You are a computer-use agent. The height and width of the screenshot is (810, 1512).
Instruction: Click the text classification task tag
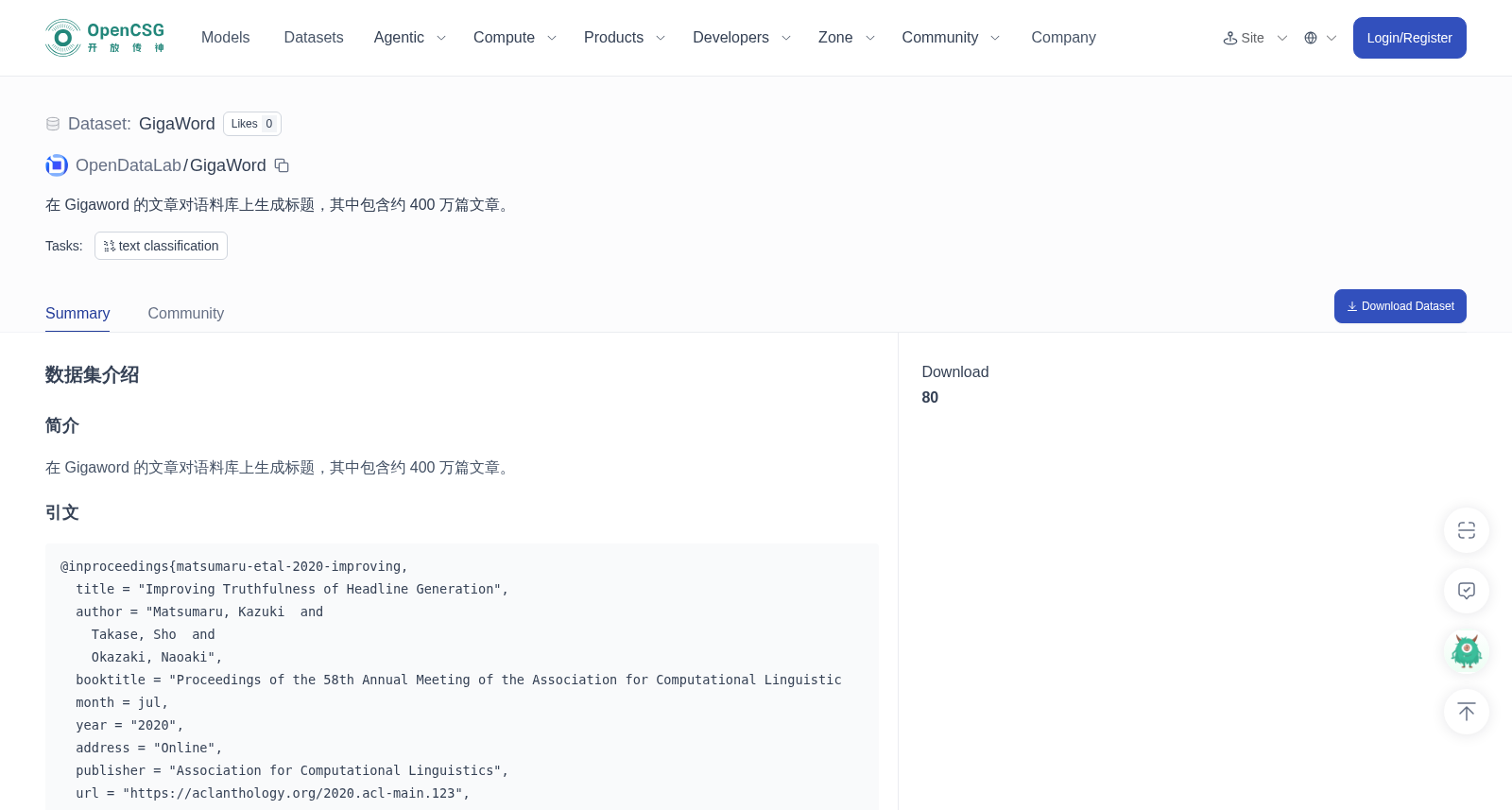pos(161,246)
